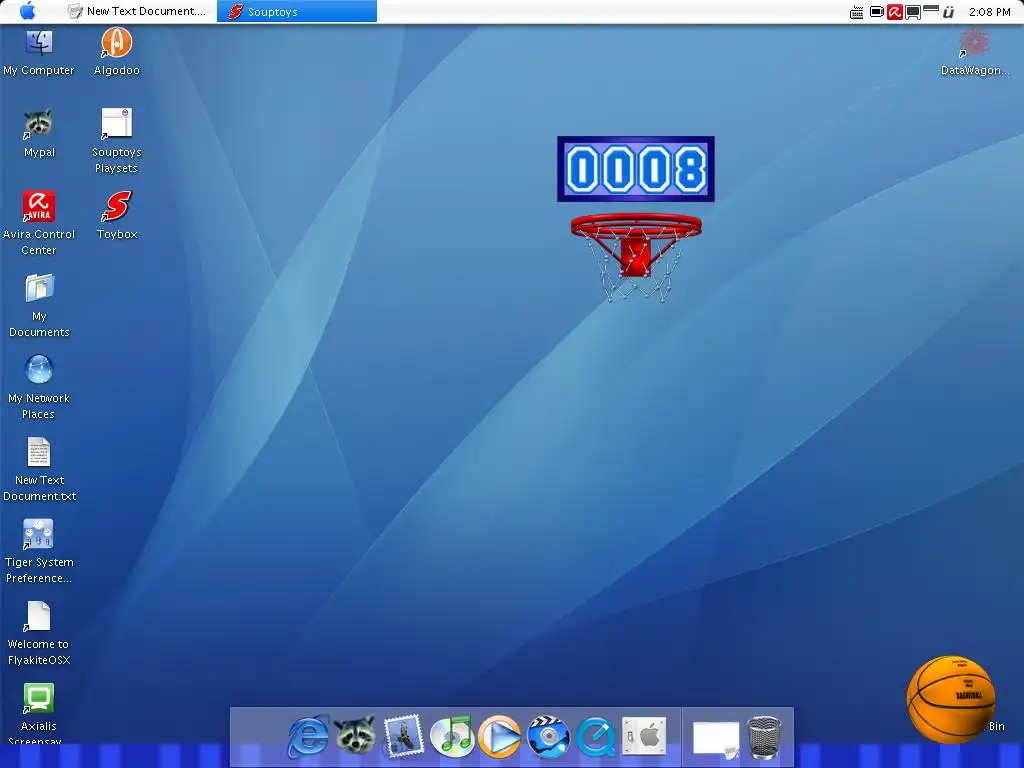Image resolution: width=1024 pixels, height=768 pixels.
Task: Open iTunes music note dock icon
Action: 451,737
